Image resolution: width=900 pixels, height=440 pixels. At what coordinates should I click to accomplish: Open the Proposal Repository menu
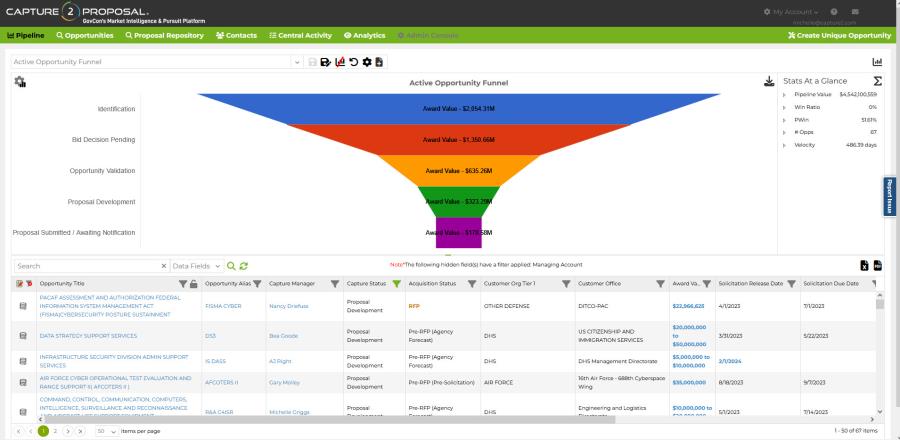coord(164,36)
